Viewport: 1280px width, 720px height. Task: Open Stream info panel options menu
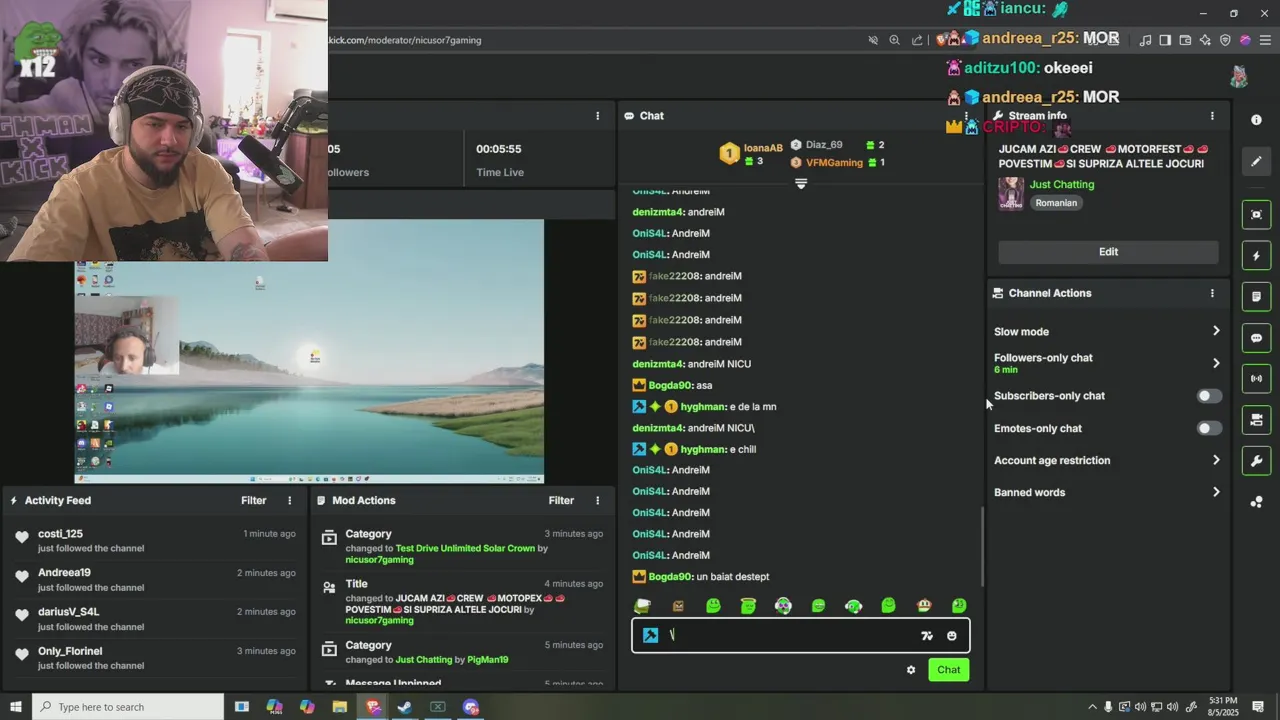1212,116
